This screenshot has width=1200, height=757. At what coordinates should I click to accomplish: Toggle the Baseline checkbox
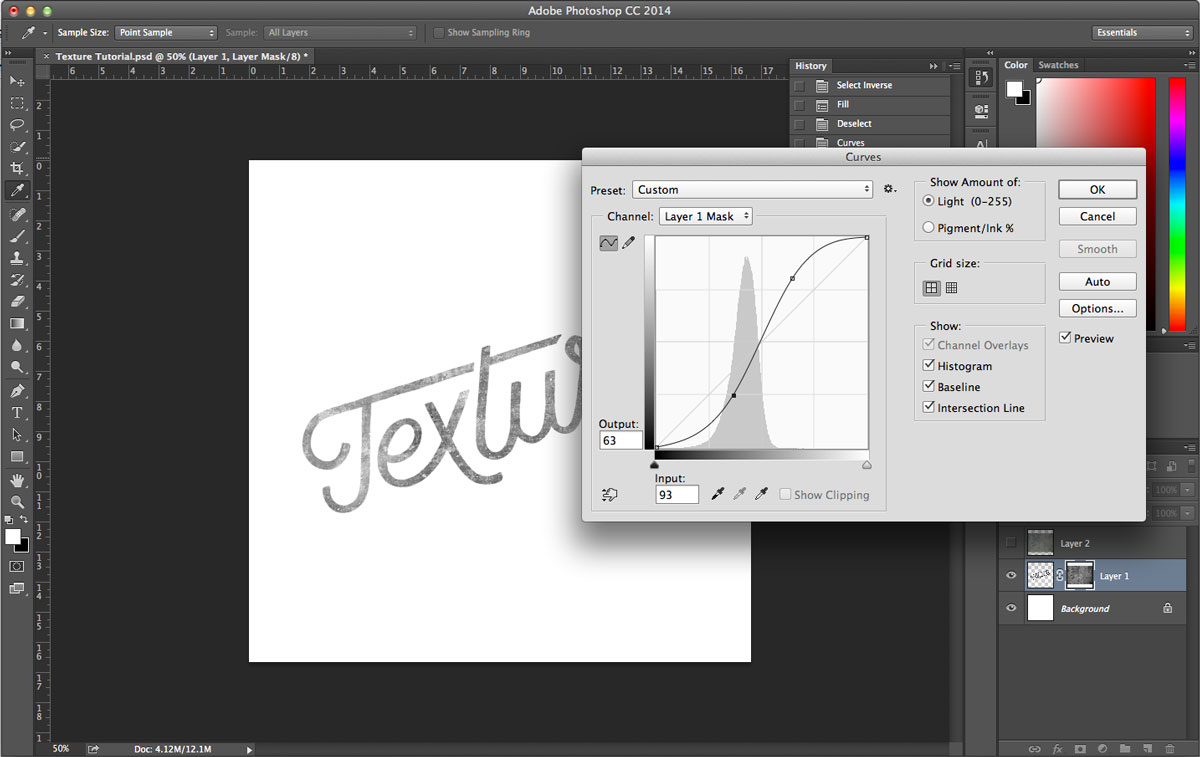[929, 387]
